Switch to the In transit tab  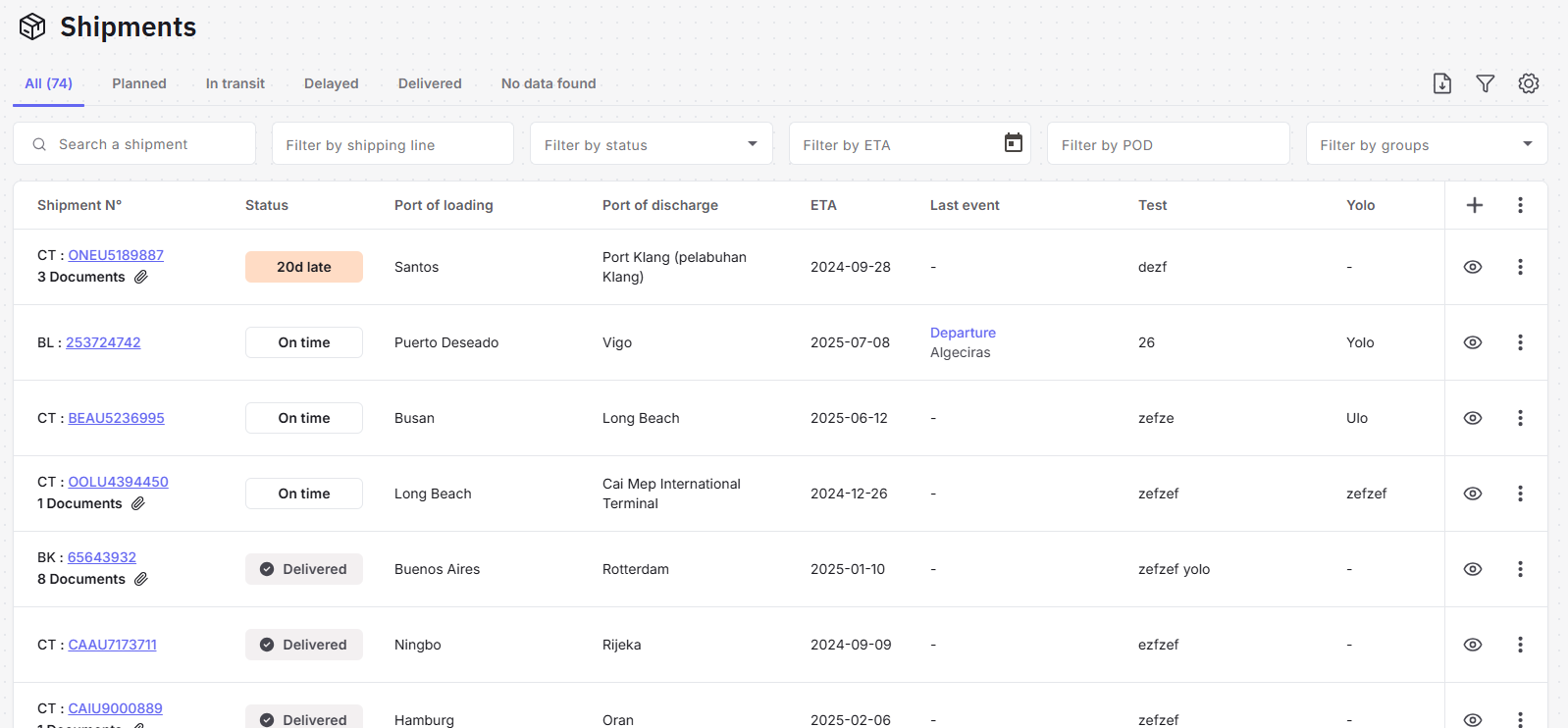point(235,83)
